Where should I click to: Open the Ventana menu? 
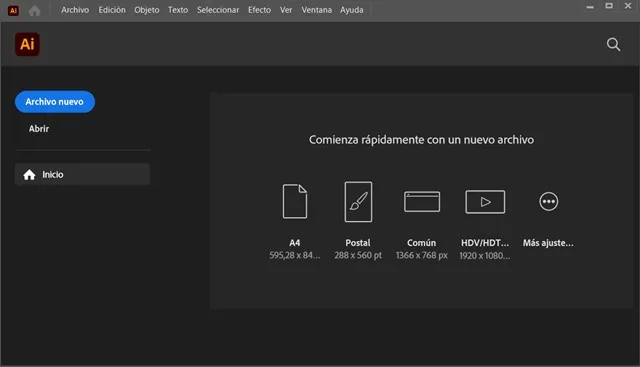coord(316,10)
